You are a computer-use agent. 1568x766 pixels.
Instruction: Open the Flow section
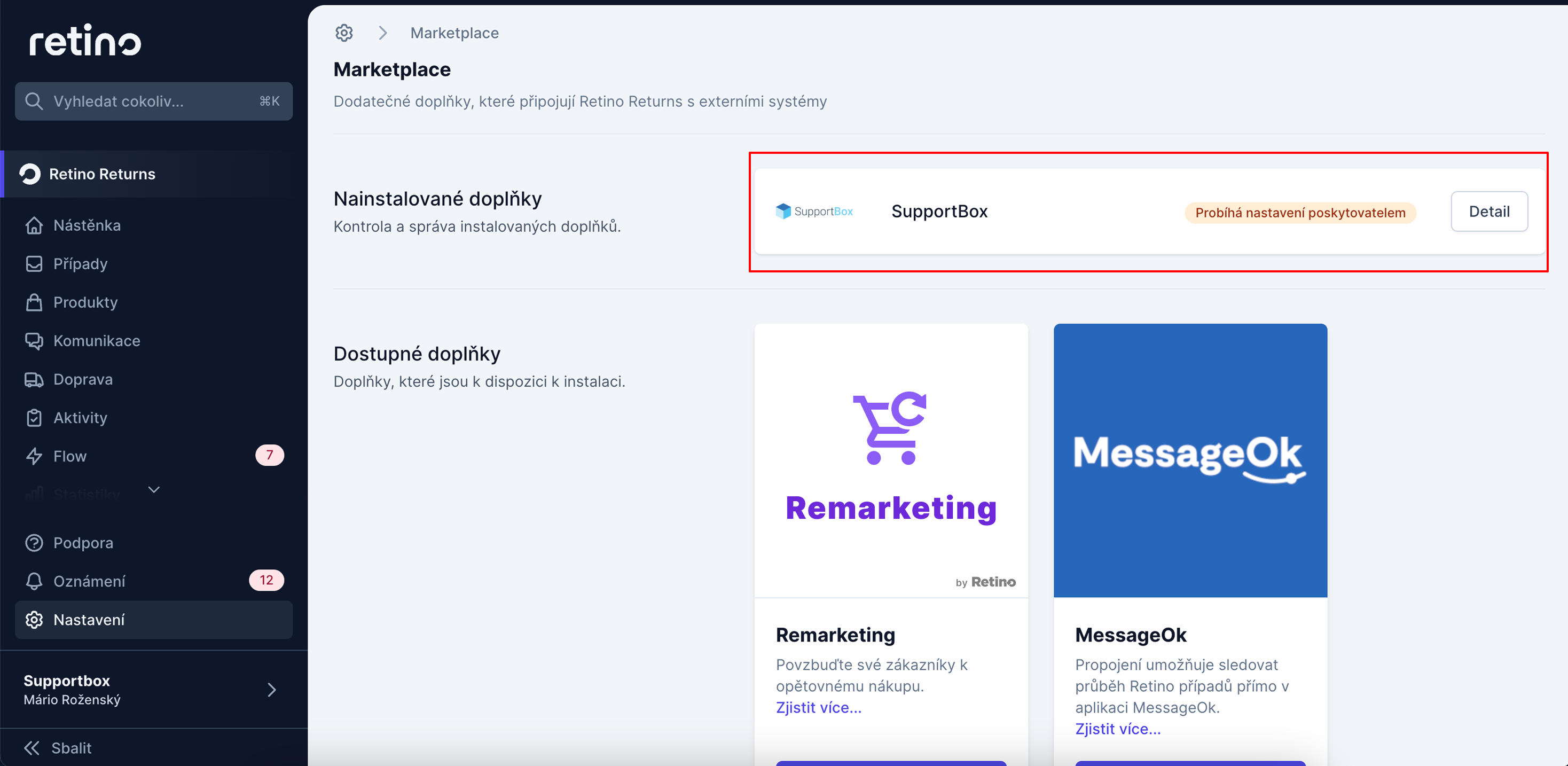(154, 456)
